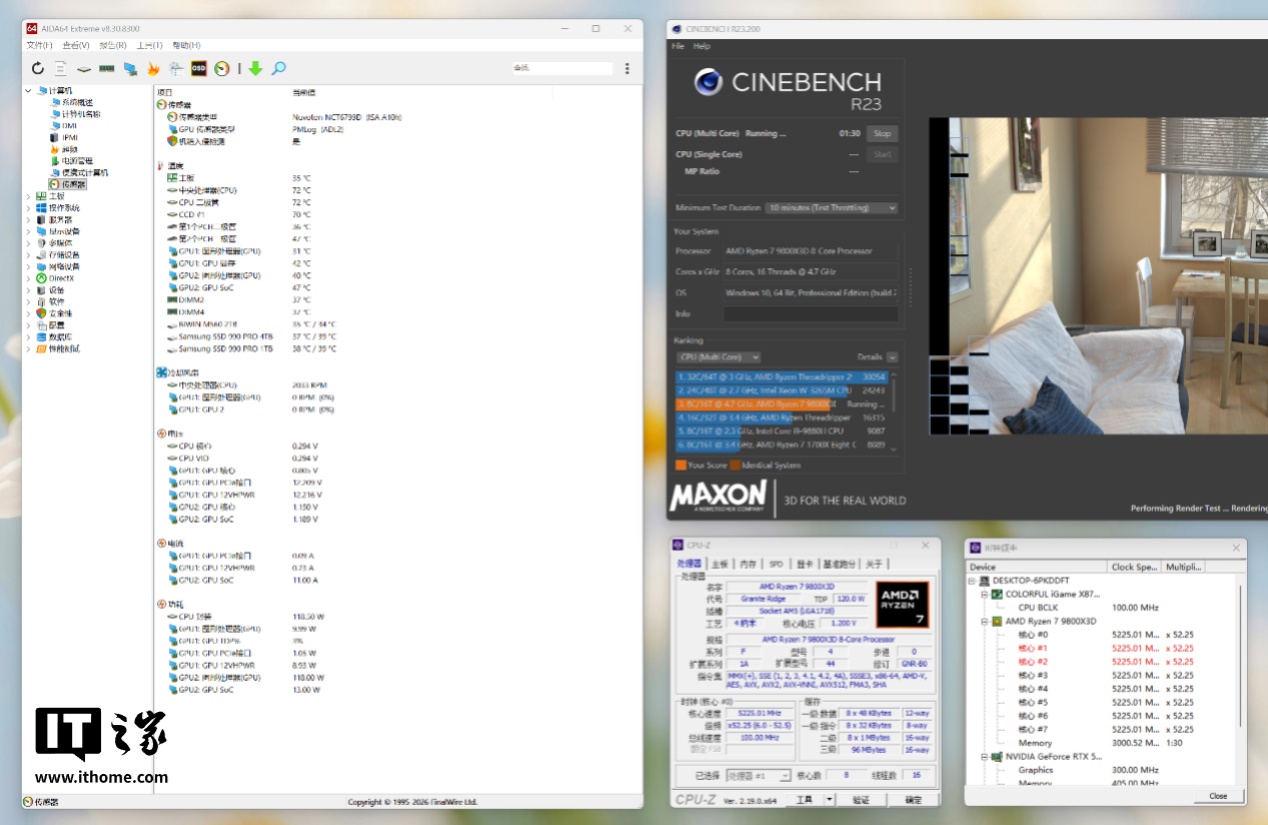Switch to the 关于 tab in CPU-Z

pos(874,564)
